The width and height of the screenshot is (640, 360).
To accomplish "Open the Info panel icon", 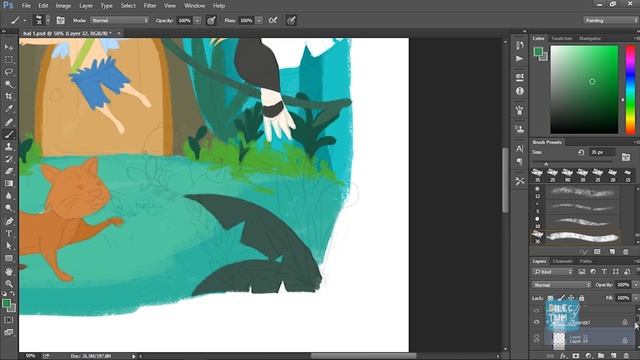I will click(x=520, y=91).
